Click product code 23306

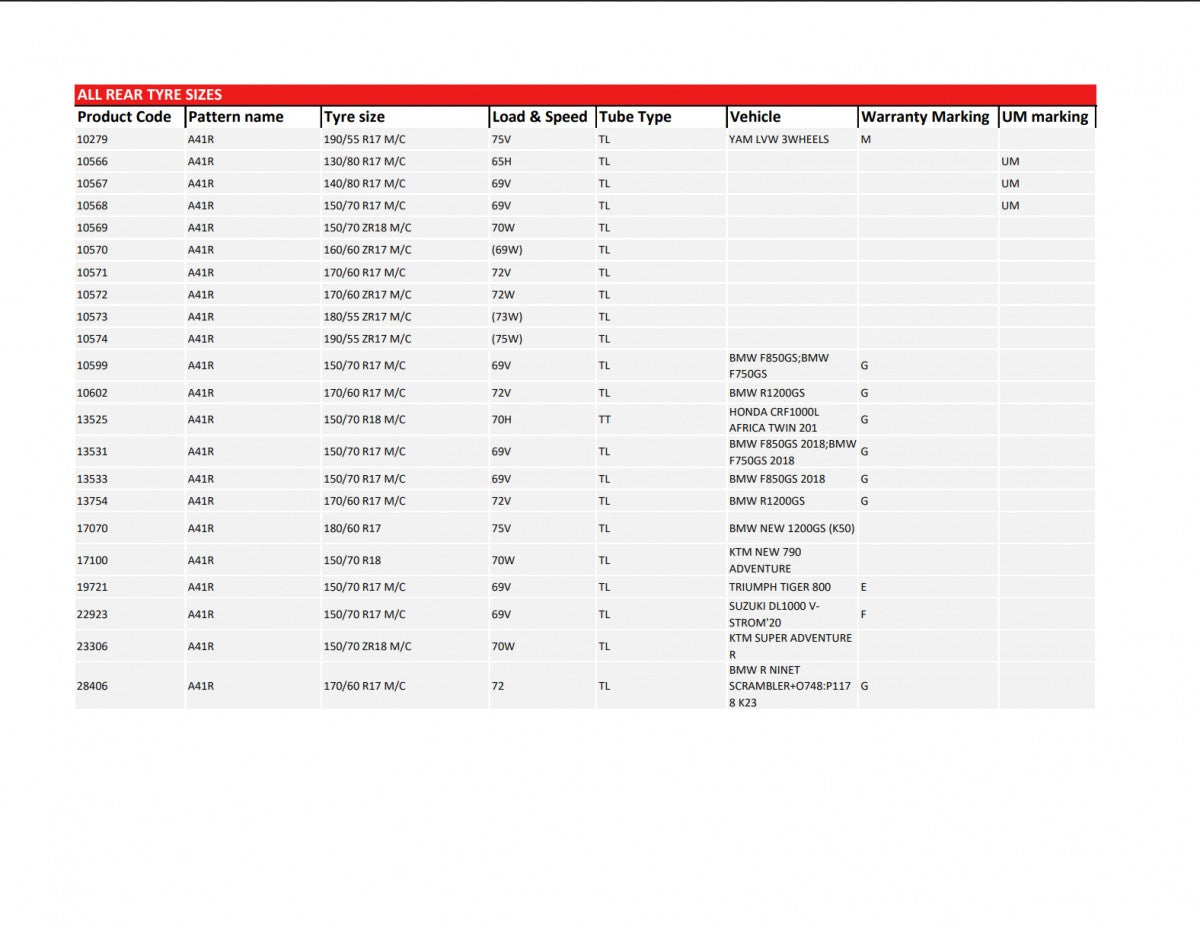coord(92,647)
